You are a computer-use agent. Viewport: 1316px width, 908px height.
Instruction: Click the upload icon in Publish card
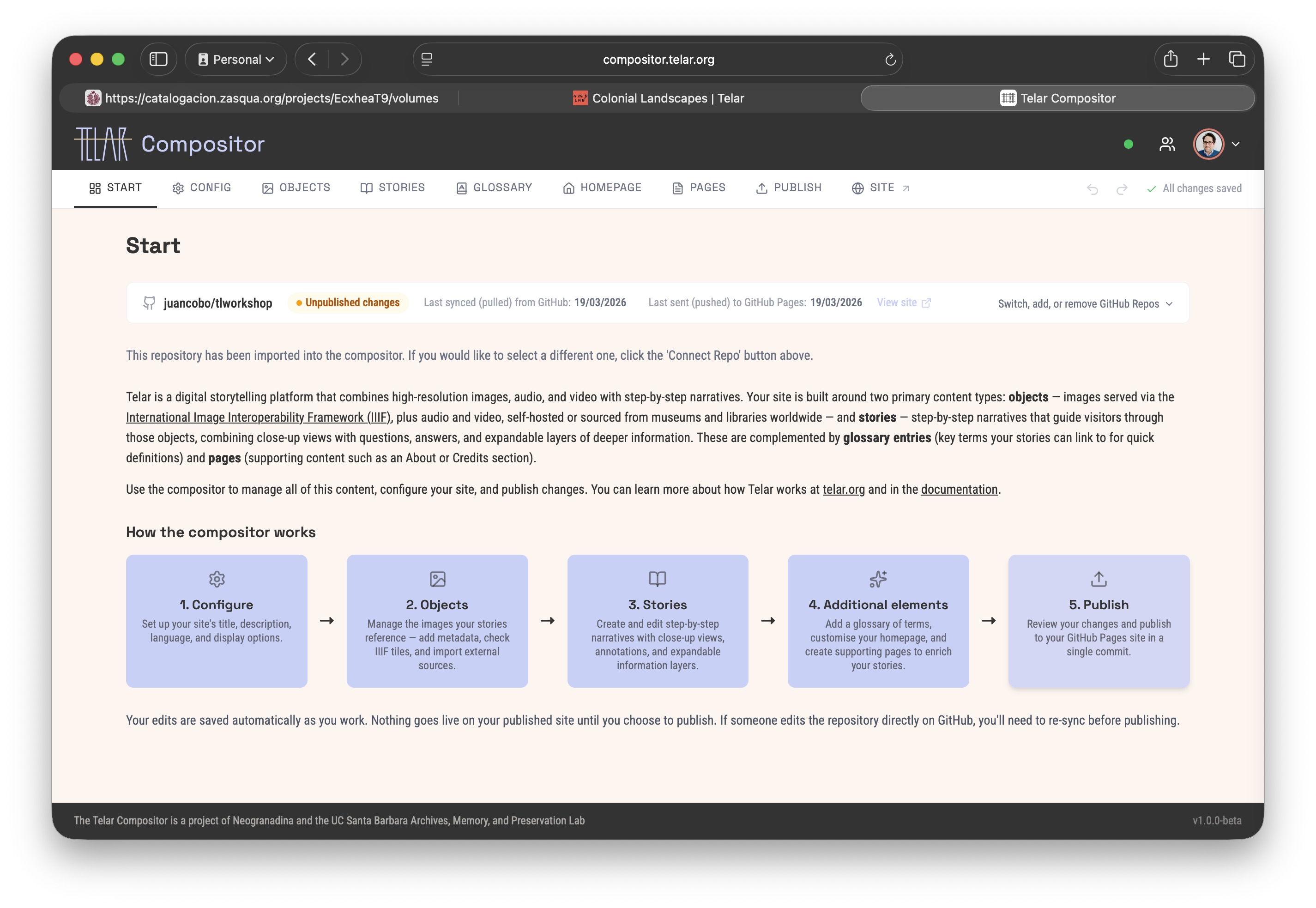tap(1099, 579)
